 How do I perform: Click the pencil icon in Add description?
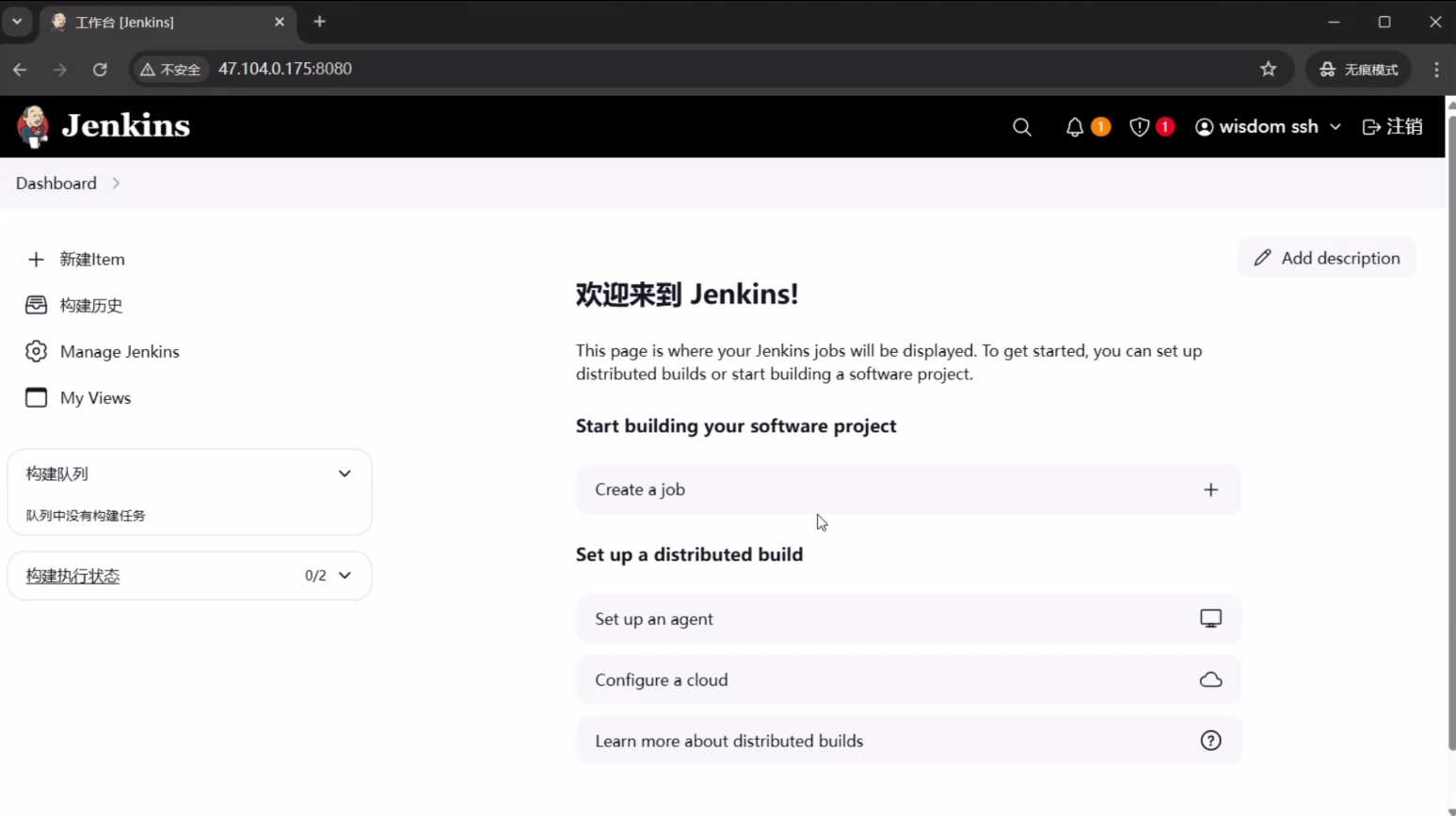1263,258
